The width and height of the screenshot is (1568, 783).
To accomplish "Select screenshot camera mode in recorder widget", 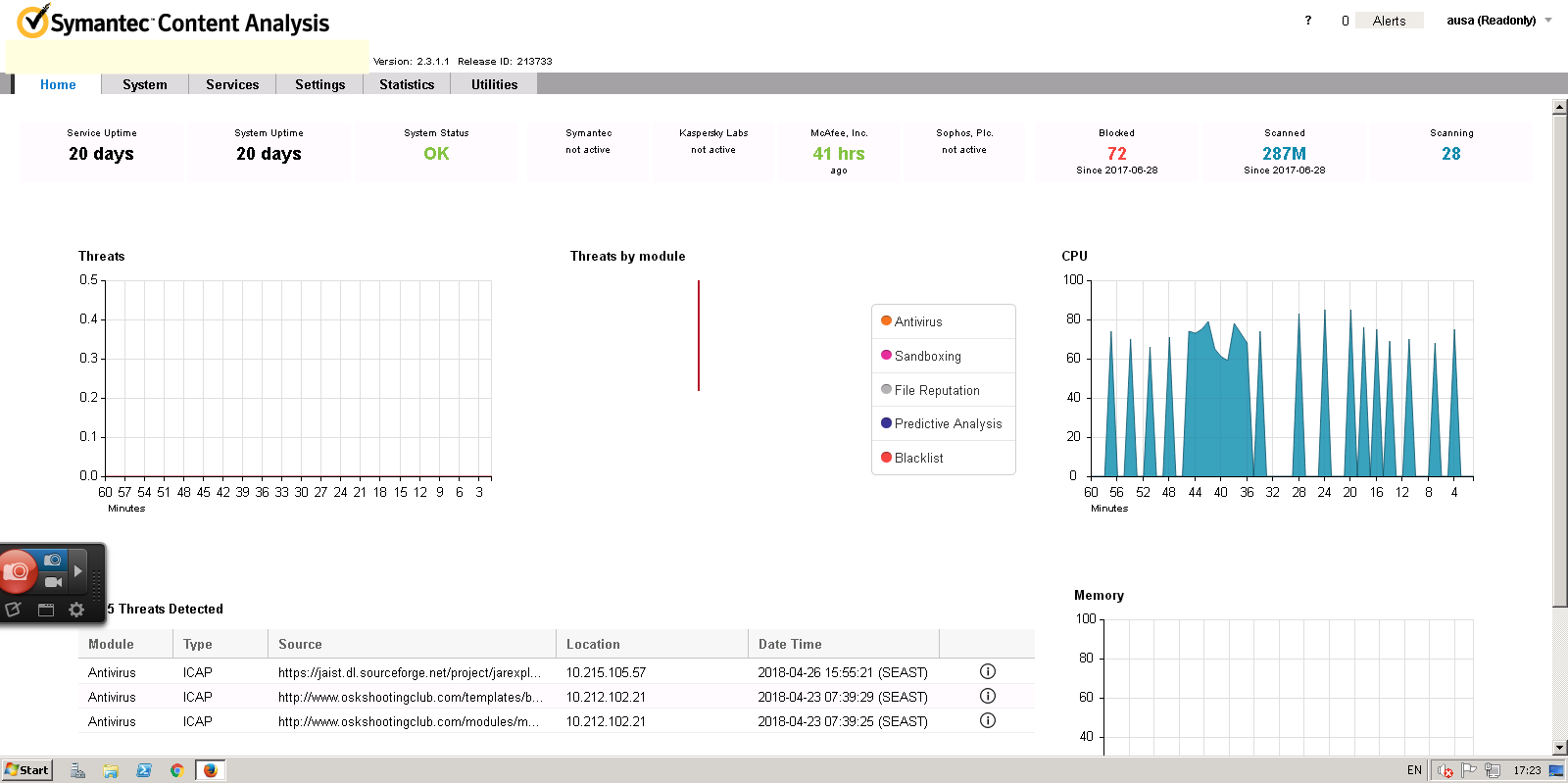I will 53,561.
